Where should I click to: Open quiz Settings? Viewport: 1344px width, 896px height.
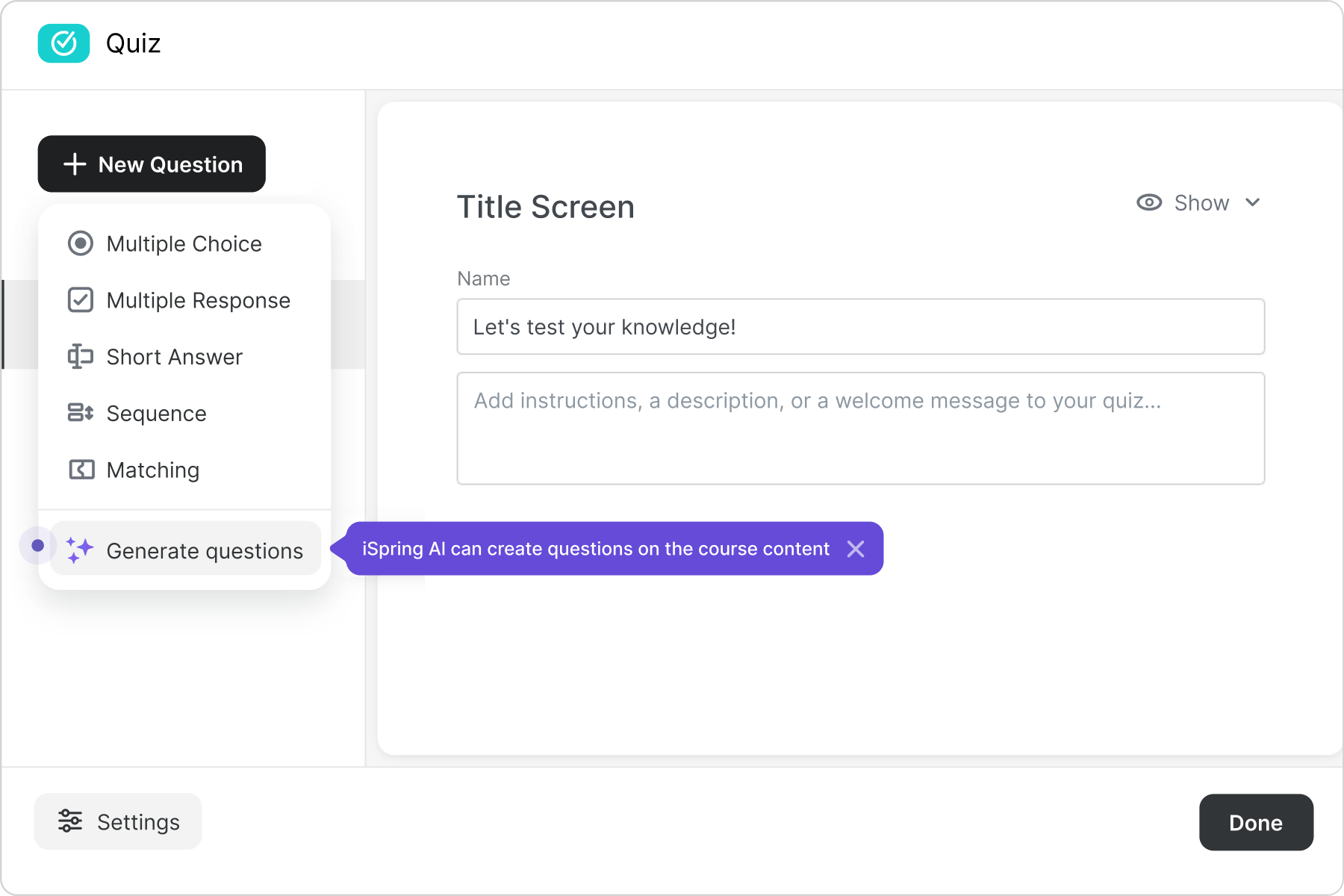tap(118, 821)
